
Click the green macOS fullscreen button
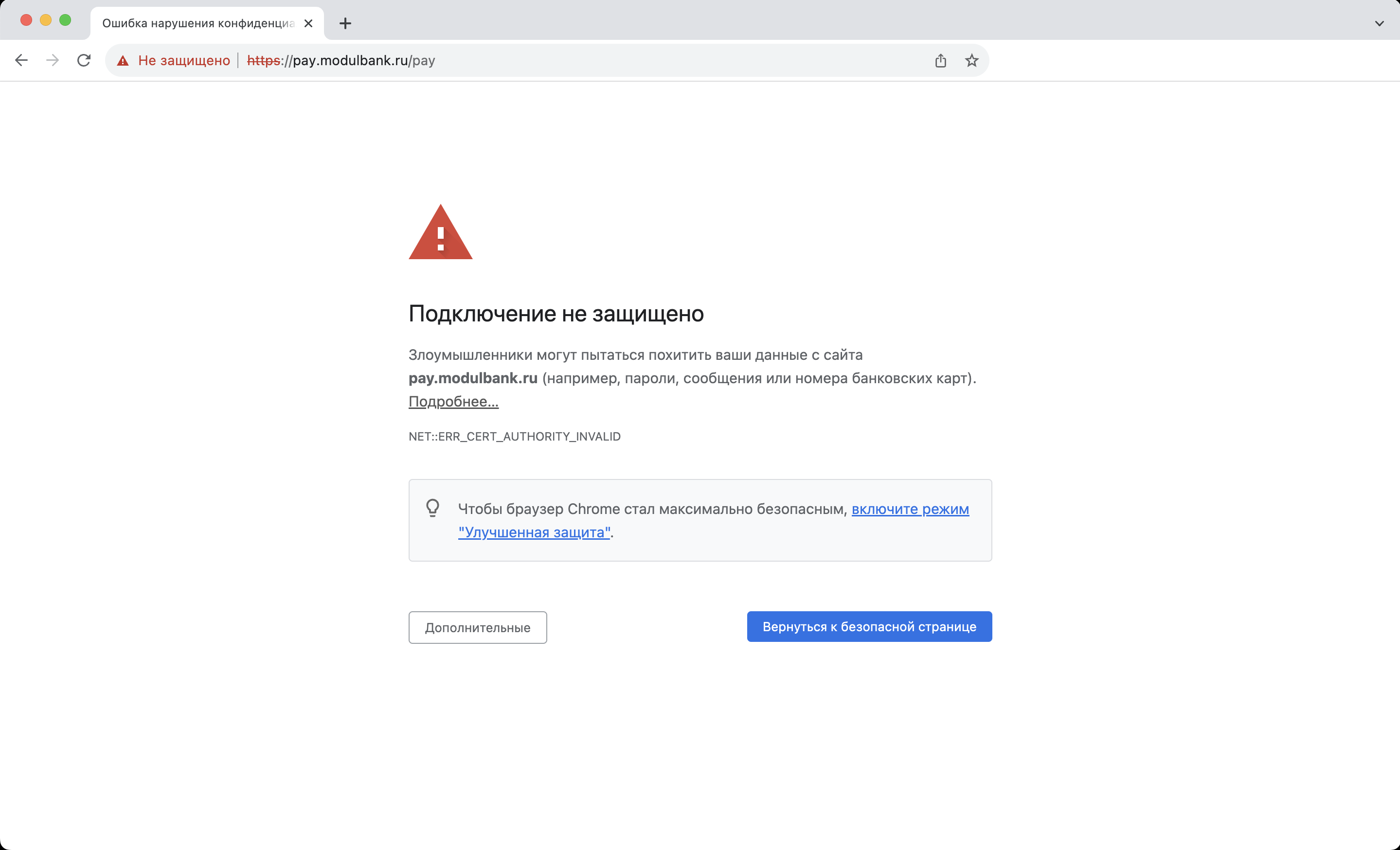(x=65, y=20)
